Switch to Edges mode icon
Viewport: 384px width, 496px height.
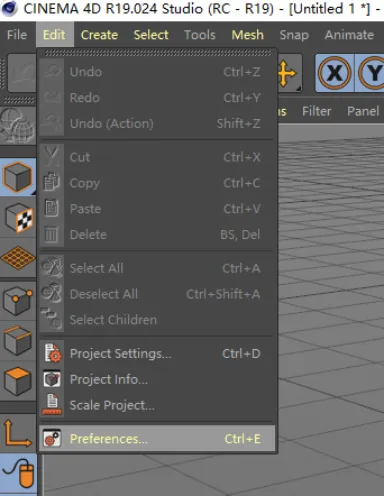18,341
